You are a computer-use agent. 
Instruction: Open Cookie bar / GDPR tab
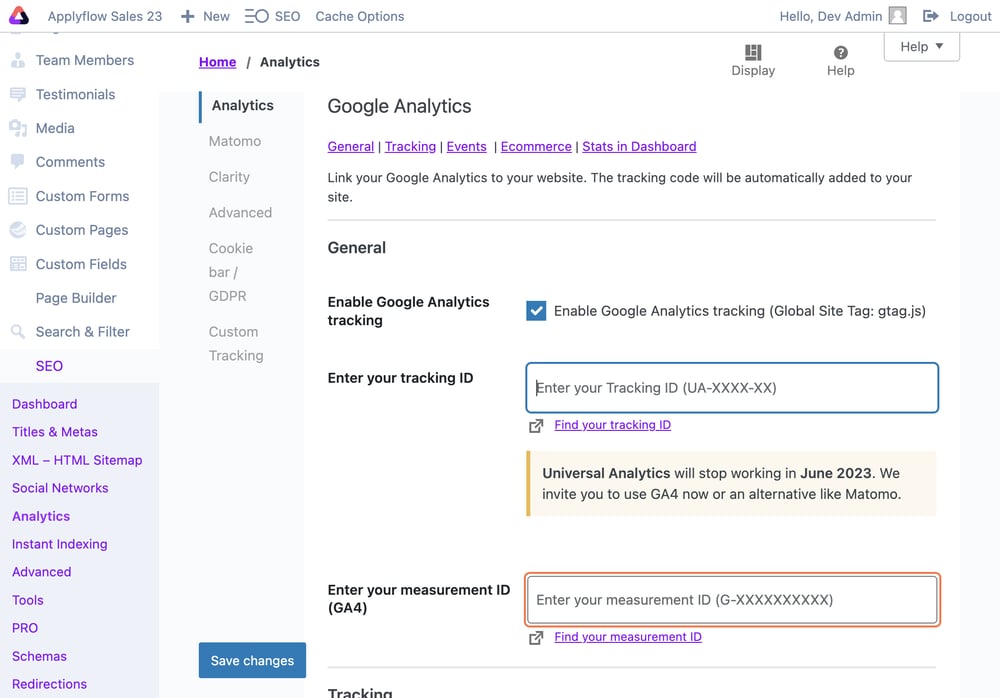231,272
